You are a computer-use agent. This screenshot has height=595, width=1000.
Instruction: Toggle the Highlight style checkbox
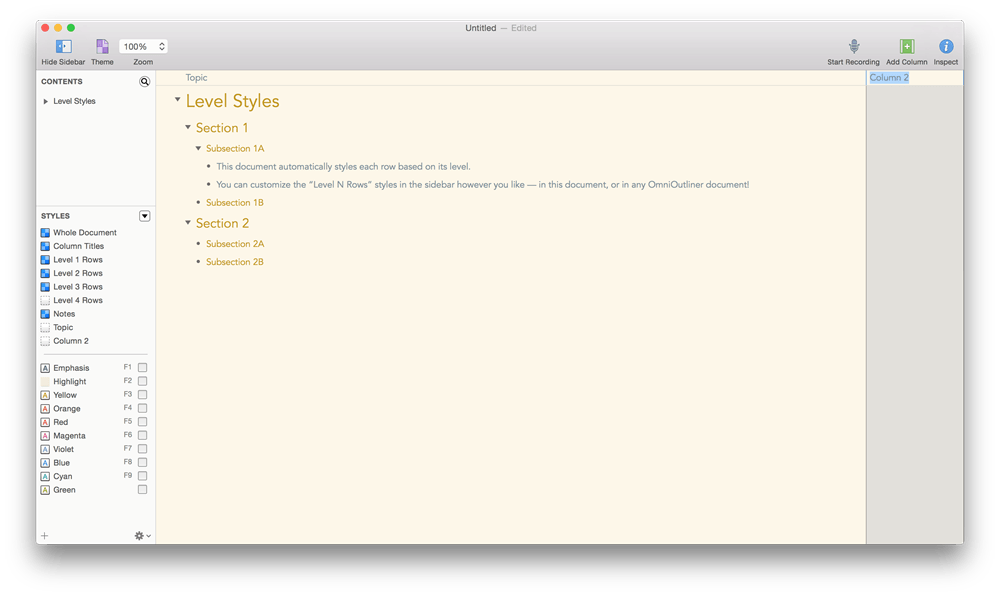[142, 381]
